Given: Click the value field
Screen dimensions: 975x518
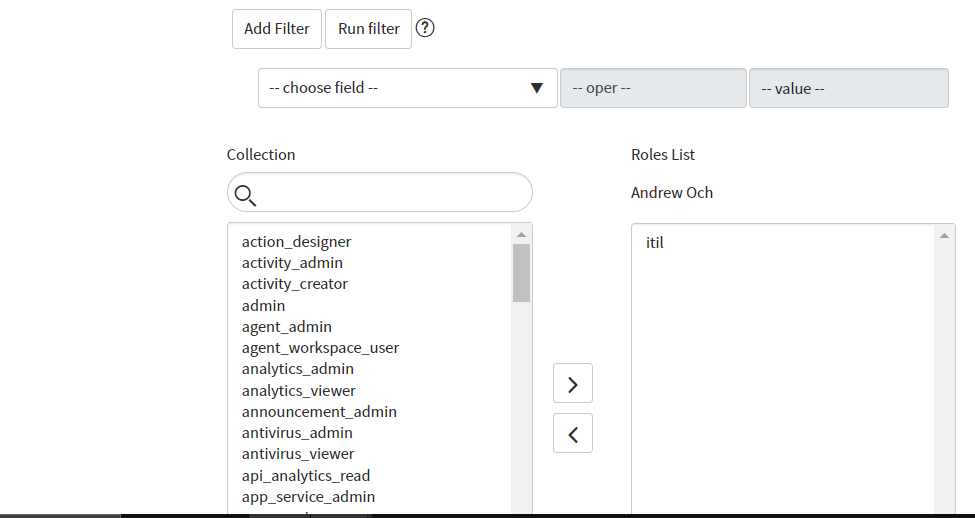Looking at the screenshot, I should click(849, 88).
